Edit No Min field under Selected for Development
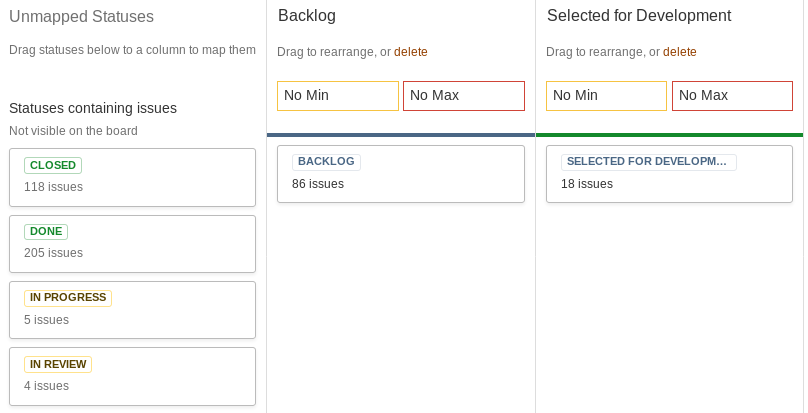This screenshot has height=413, width=808. 607,96
